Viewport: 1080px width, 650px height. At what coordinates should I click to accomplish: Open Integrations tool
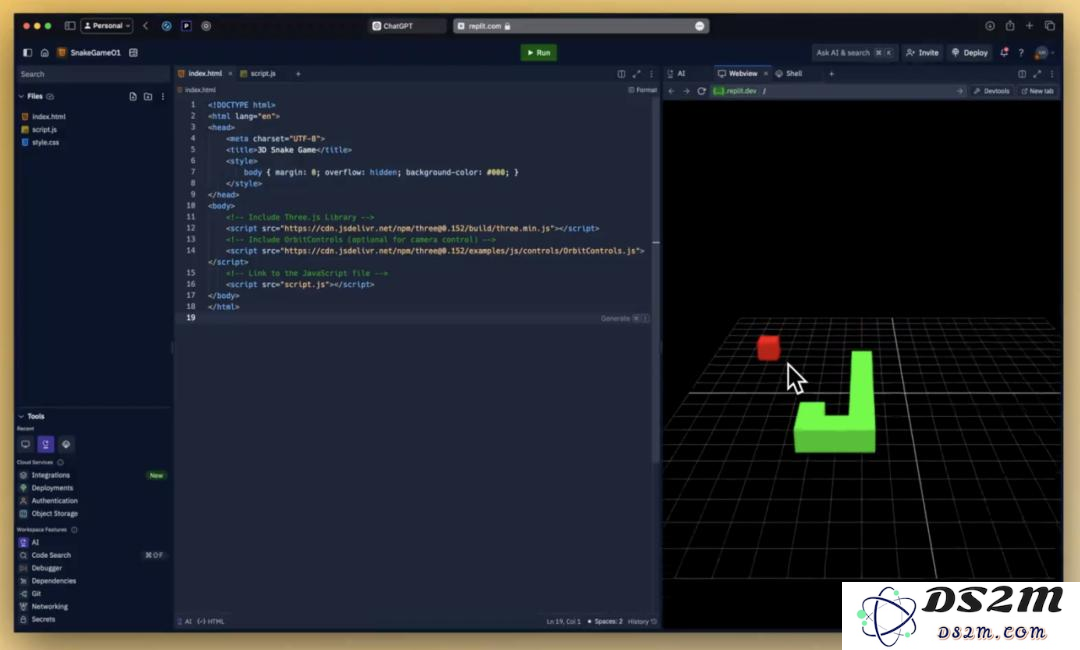[x=50, y=475]
